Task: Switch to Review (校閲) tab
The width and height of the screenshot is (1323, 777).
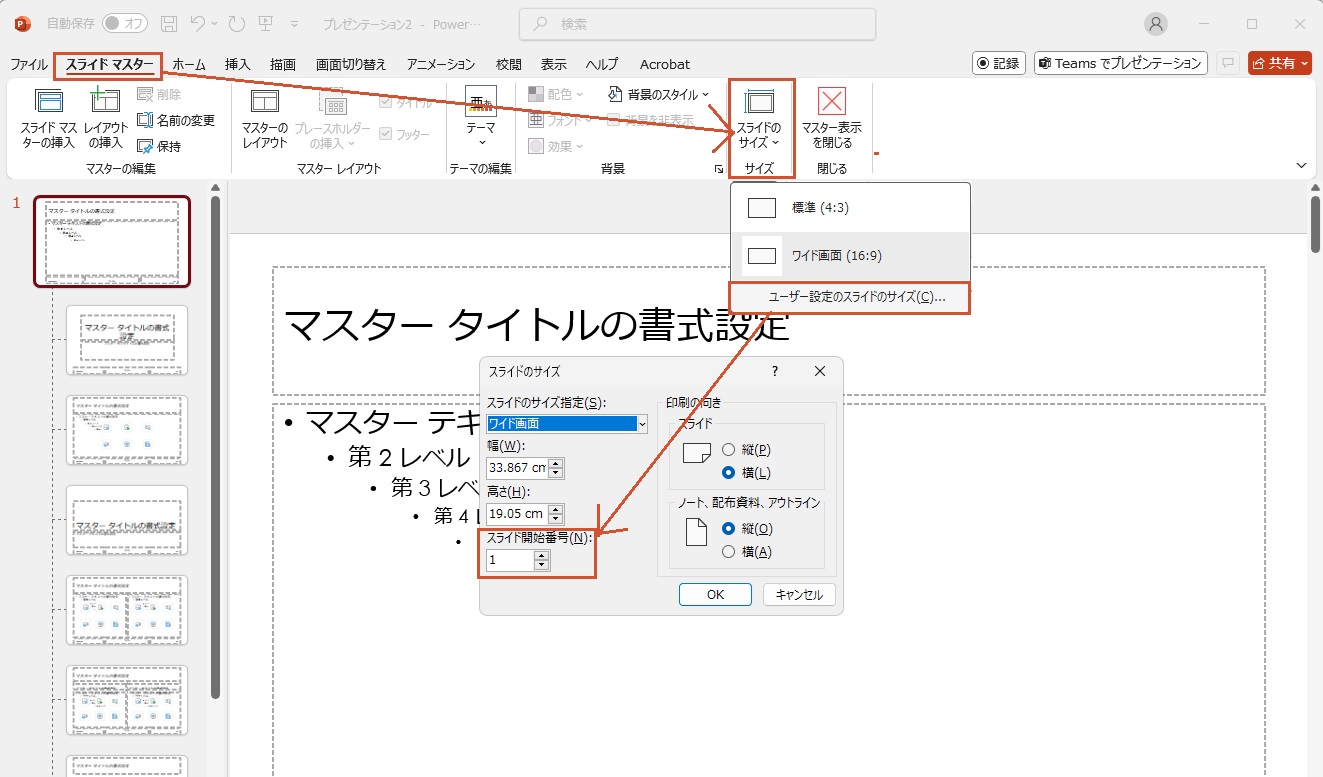Action: [509, 64]
